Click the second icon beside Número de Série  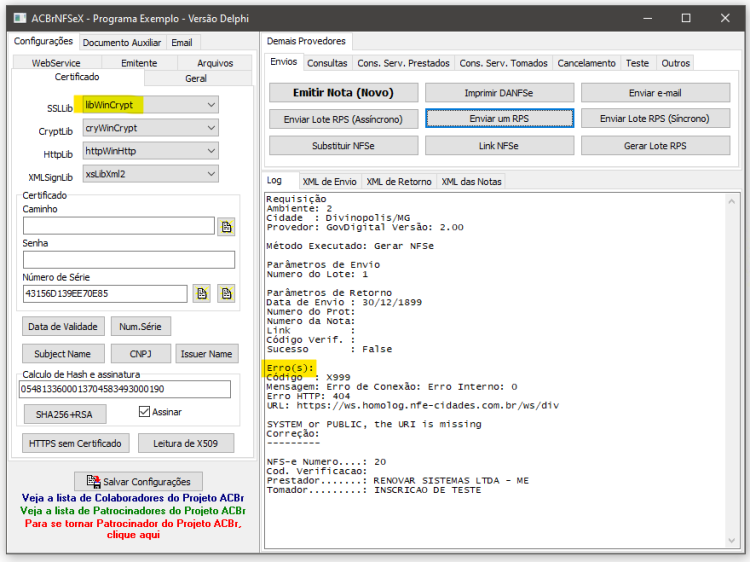tap(226, 294)
